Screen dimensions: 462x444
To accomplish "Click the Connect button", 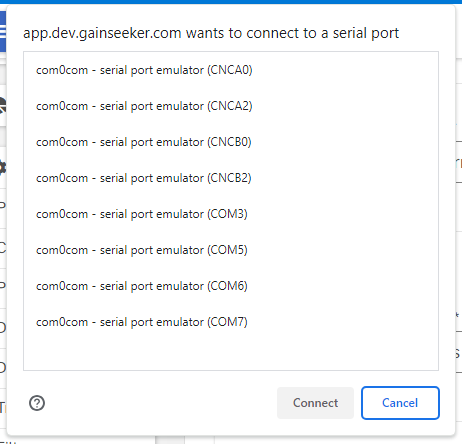I will tap(315, 403).
